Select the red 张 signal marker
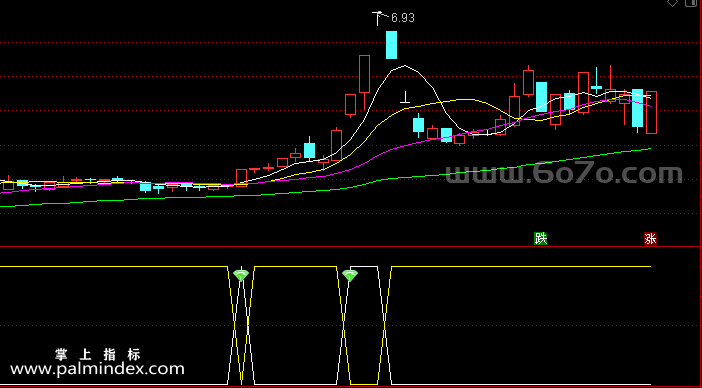 point(650,239)
